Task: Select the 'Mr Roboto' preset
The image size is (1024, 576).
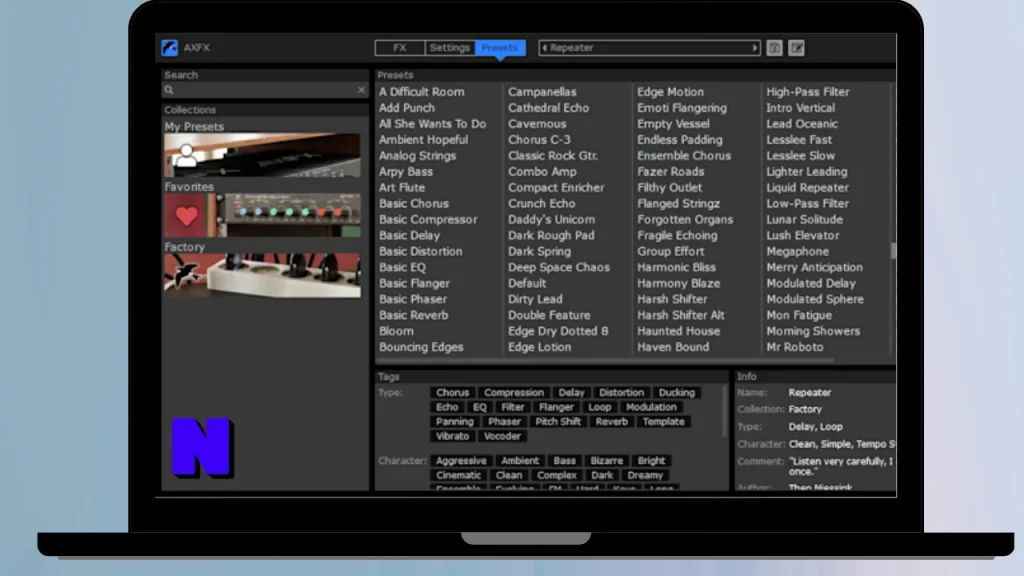Action: pos(795,347)
